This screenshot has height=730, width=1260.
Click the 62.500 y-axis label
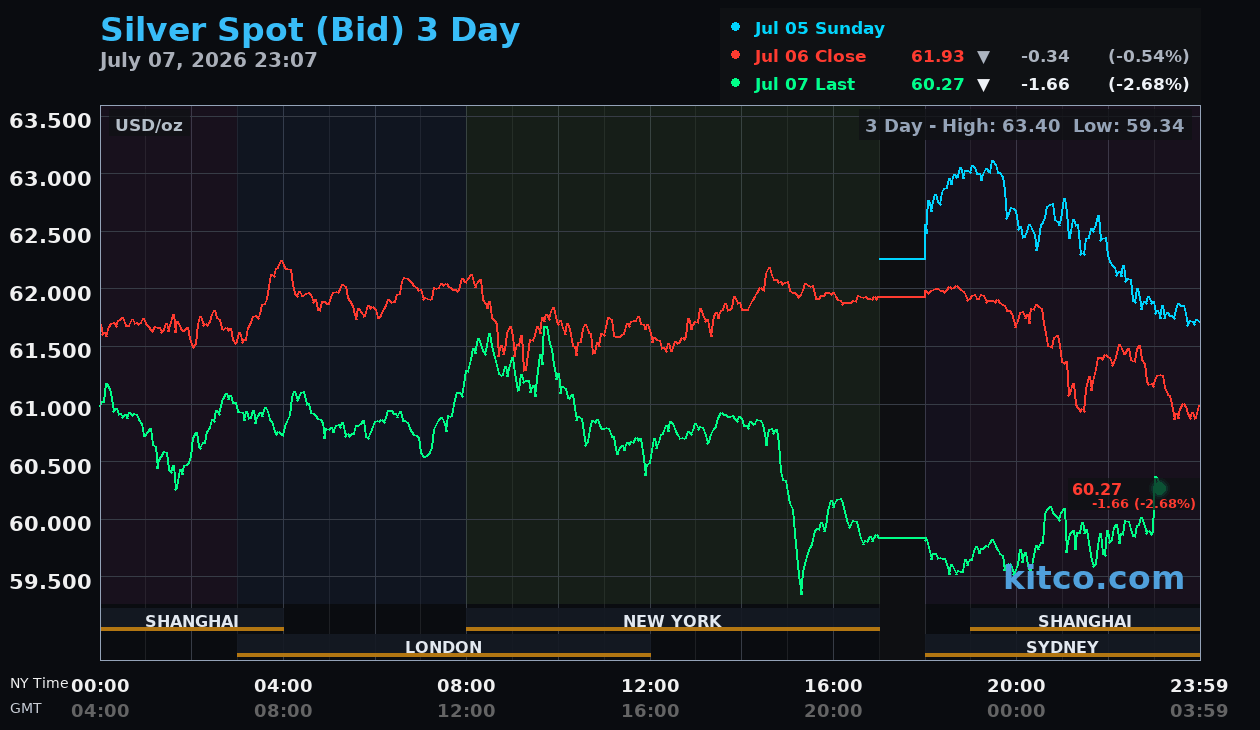tap(50, 235)
